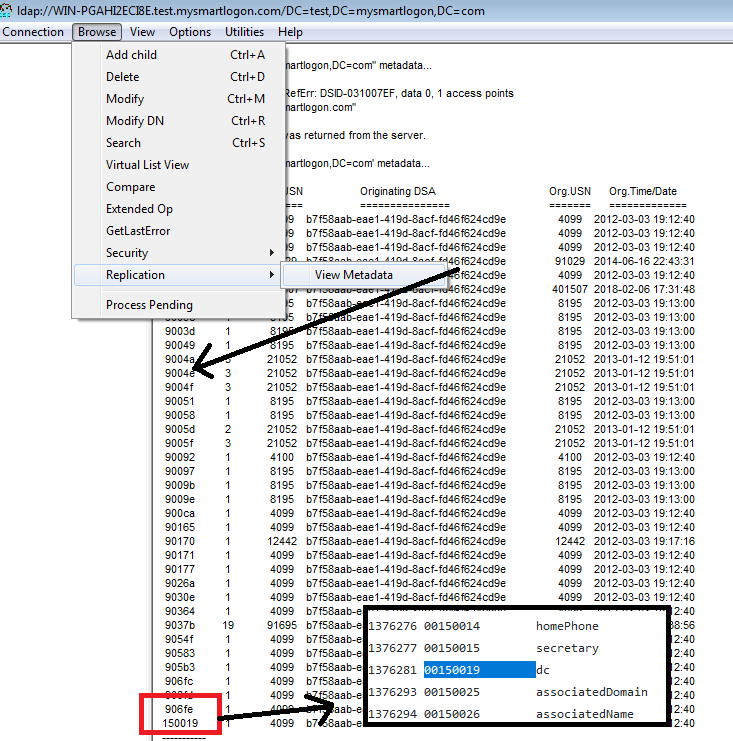Click attribute ID 9004f row

[x=179, y=387]
